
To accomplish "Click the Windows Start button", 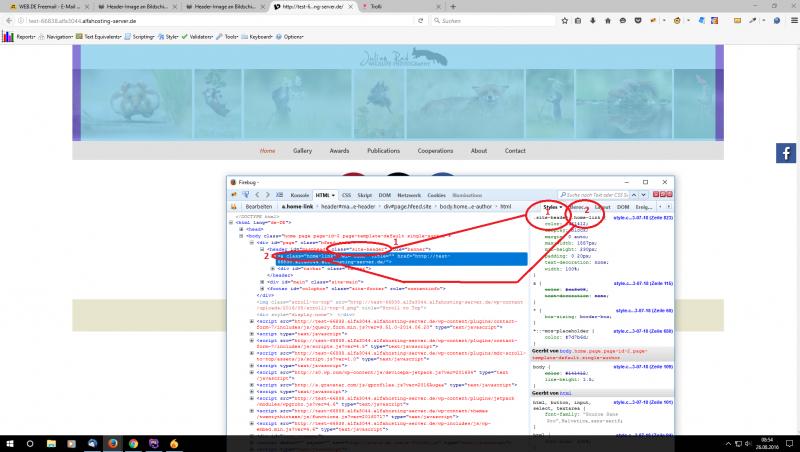I will tap(10, 441).
